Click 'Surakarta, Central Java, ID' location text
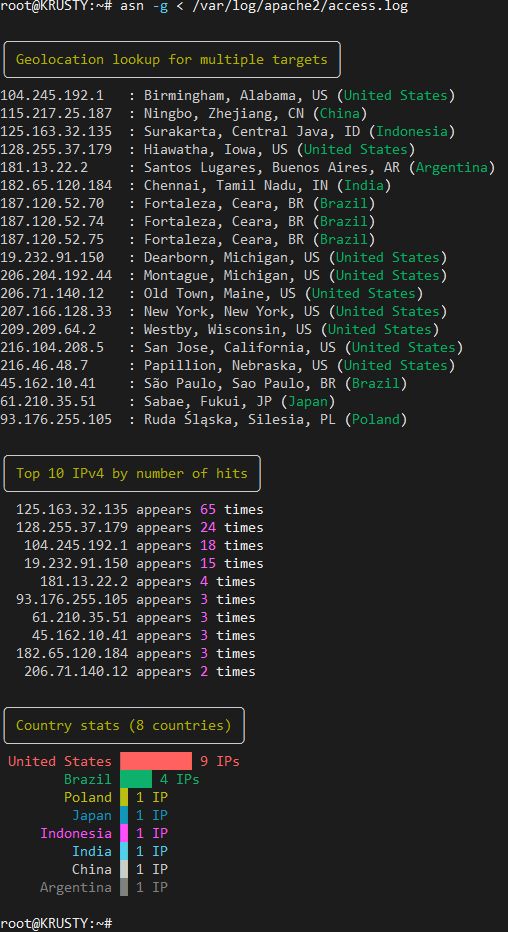508x932 pixels. point(252,131)
